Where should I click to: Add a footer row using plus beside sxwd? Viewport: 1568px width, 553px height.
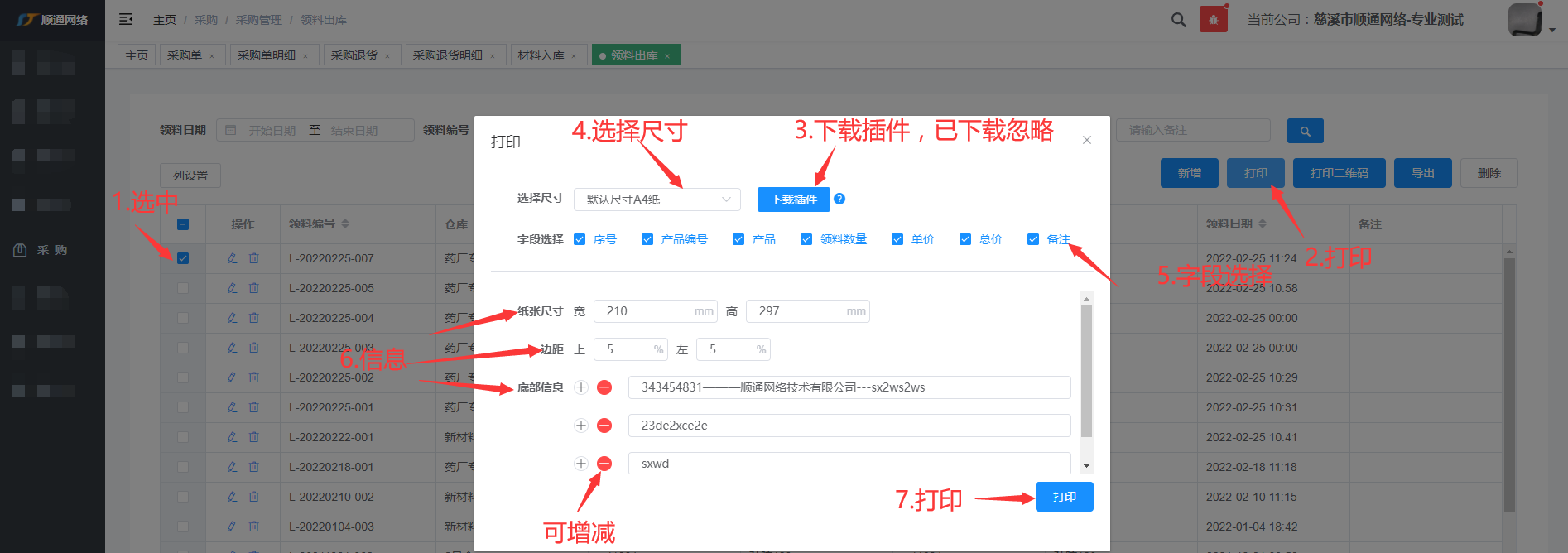tap(581, 464)
